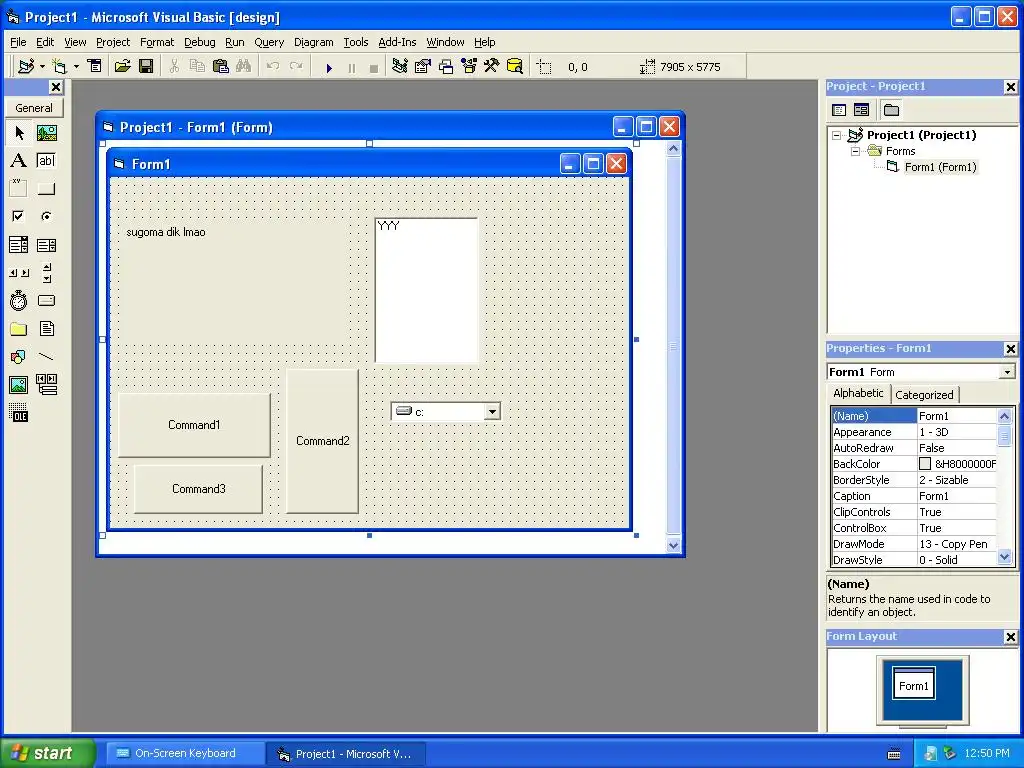Select the HScrollBar control tool
Screen dimensions: 1024x768
coord(19,273)
